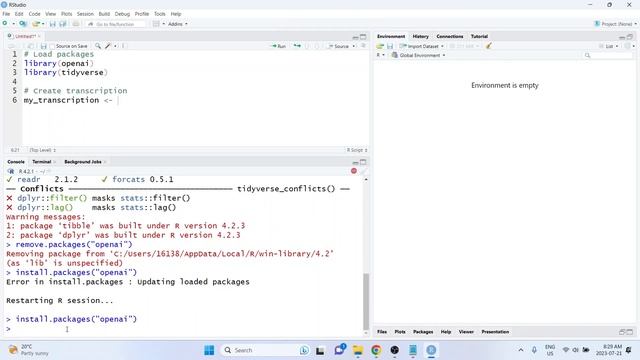The height and width of the screenshot is (360, 640).
Task: Stop the running R command in the console
Action: coord(354,171)
